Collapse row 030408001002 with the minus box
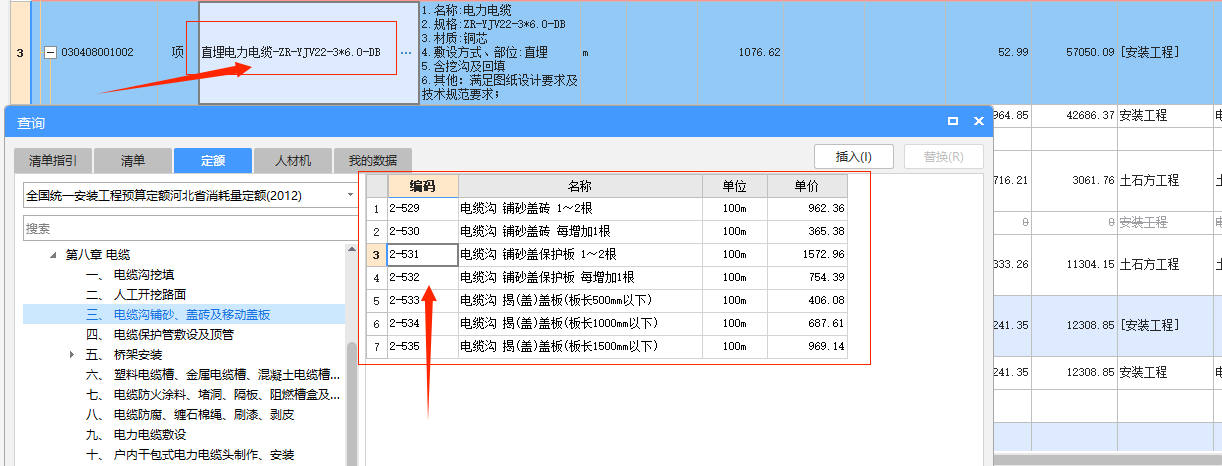The image size is (1222, 466). click(51, 52)
